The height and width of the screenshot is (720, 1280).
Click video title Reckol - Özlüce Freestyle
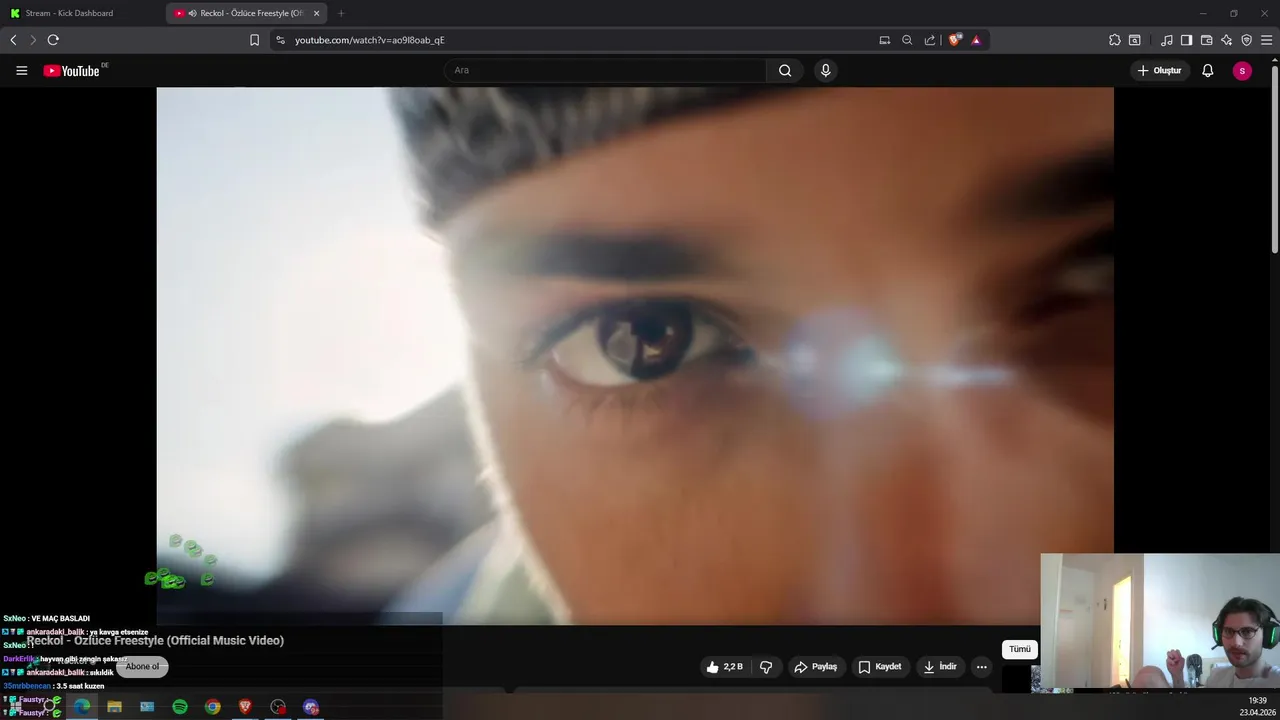tap(155, 640)
